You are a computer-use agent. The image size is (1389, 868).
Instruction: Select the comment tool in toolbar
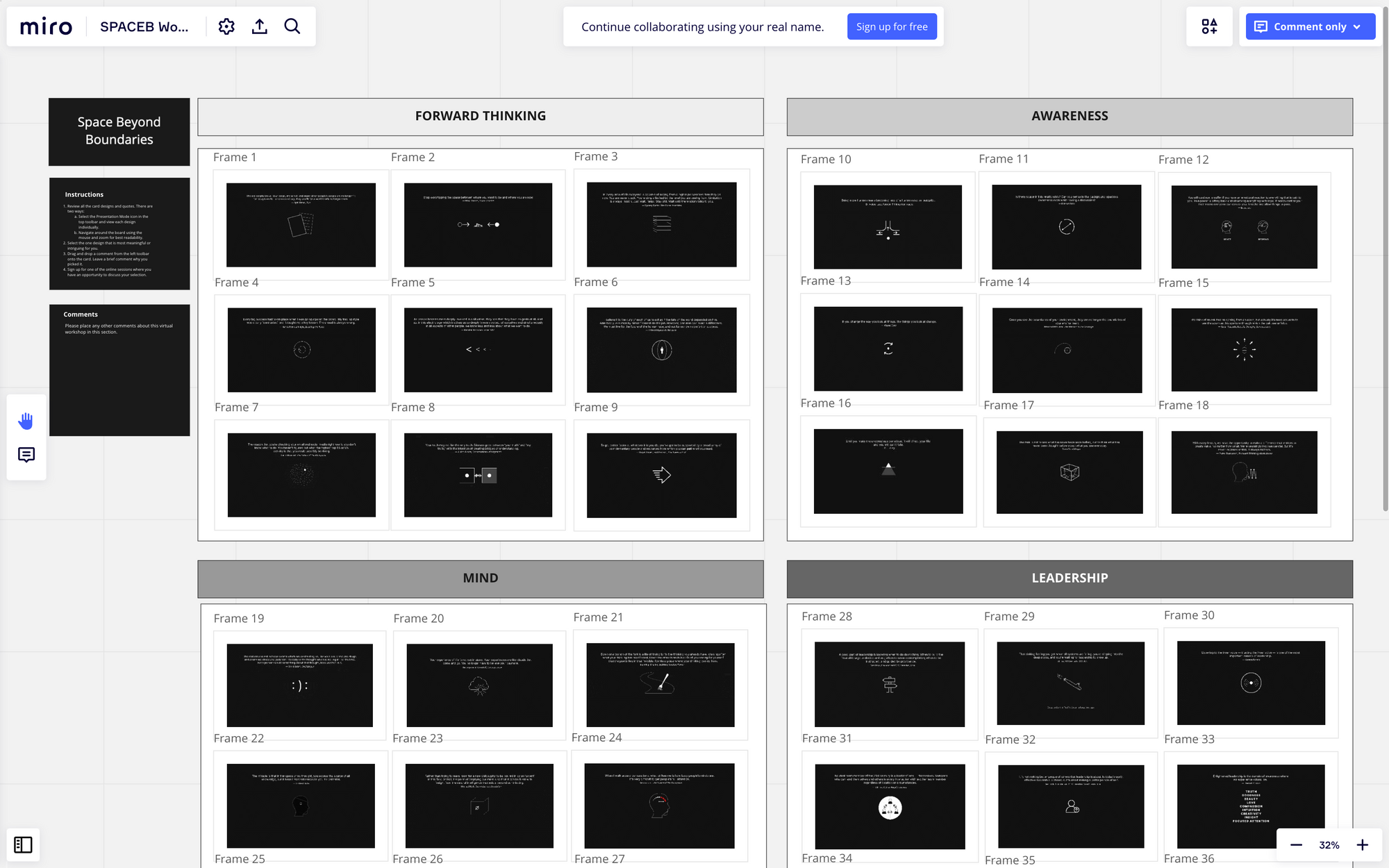click(26, 455)
